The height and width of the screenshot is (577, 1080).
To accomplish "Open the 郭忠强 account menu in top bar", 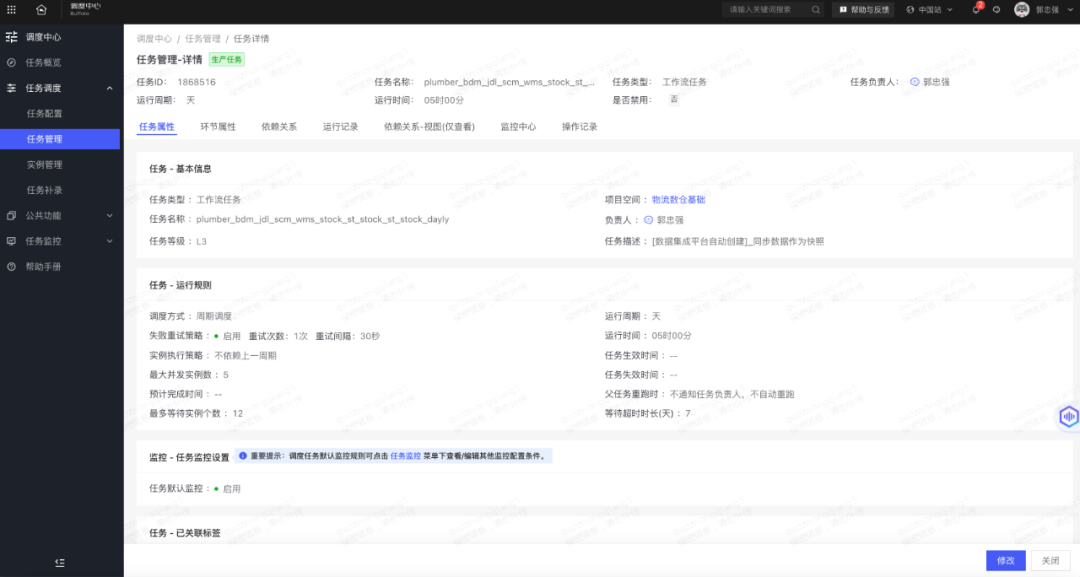I will (x=1043, y=10).
